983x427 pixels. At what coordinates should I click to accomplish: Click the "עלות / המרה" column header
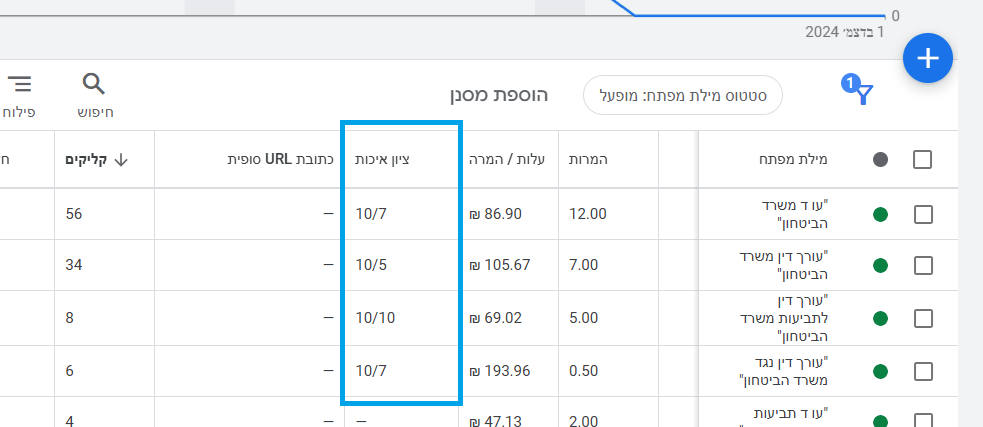click(507, 160)
